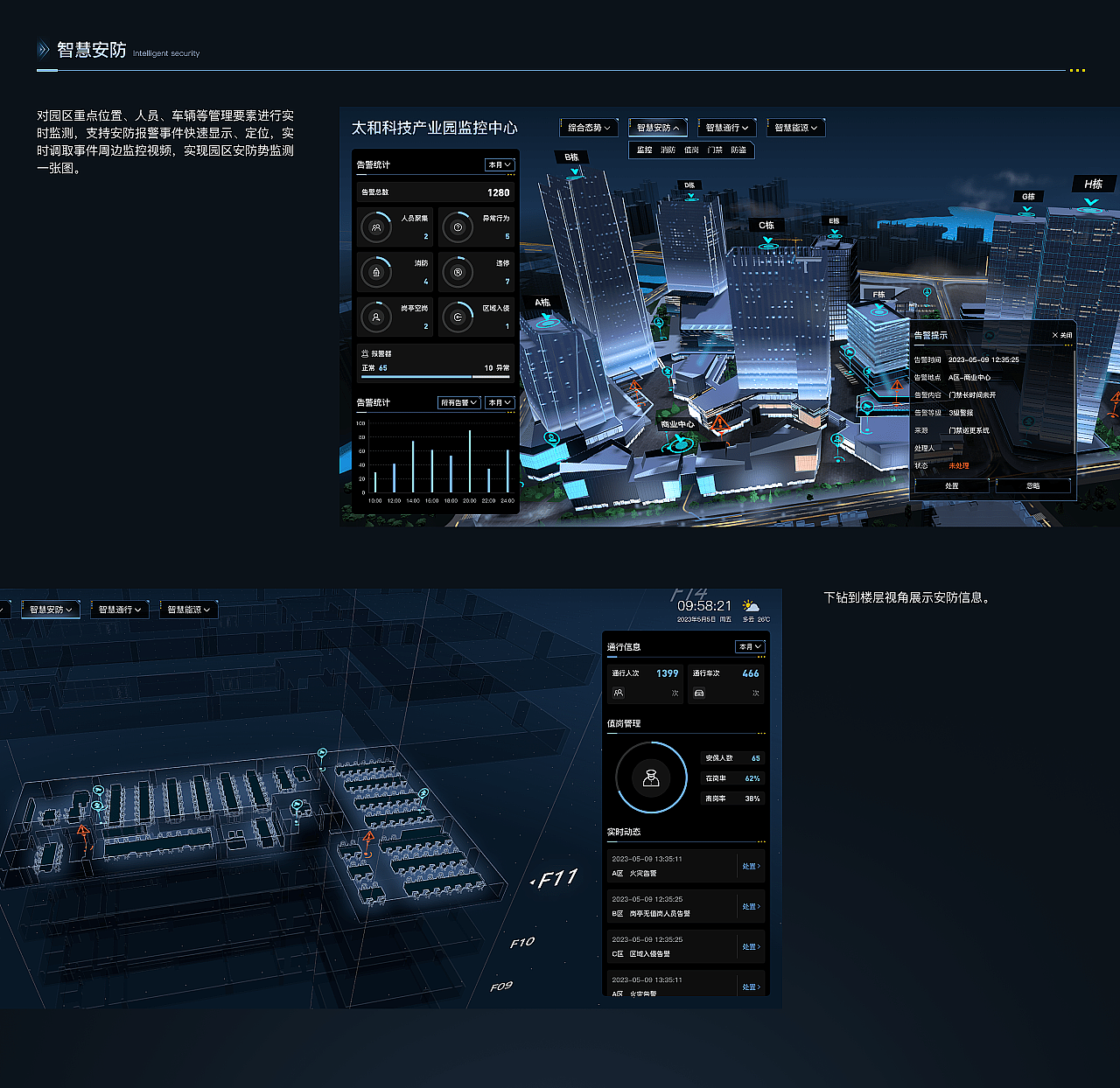Screen dimensions: 1120x1088
Task: Select the F09 floor label
Action: [501, 987]
